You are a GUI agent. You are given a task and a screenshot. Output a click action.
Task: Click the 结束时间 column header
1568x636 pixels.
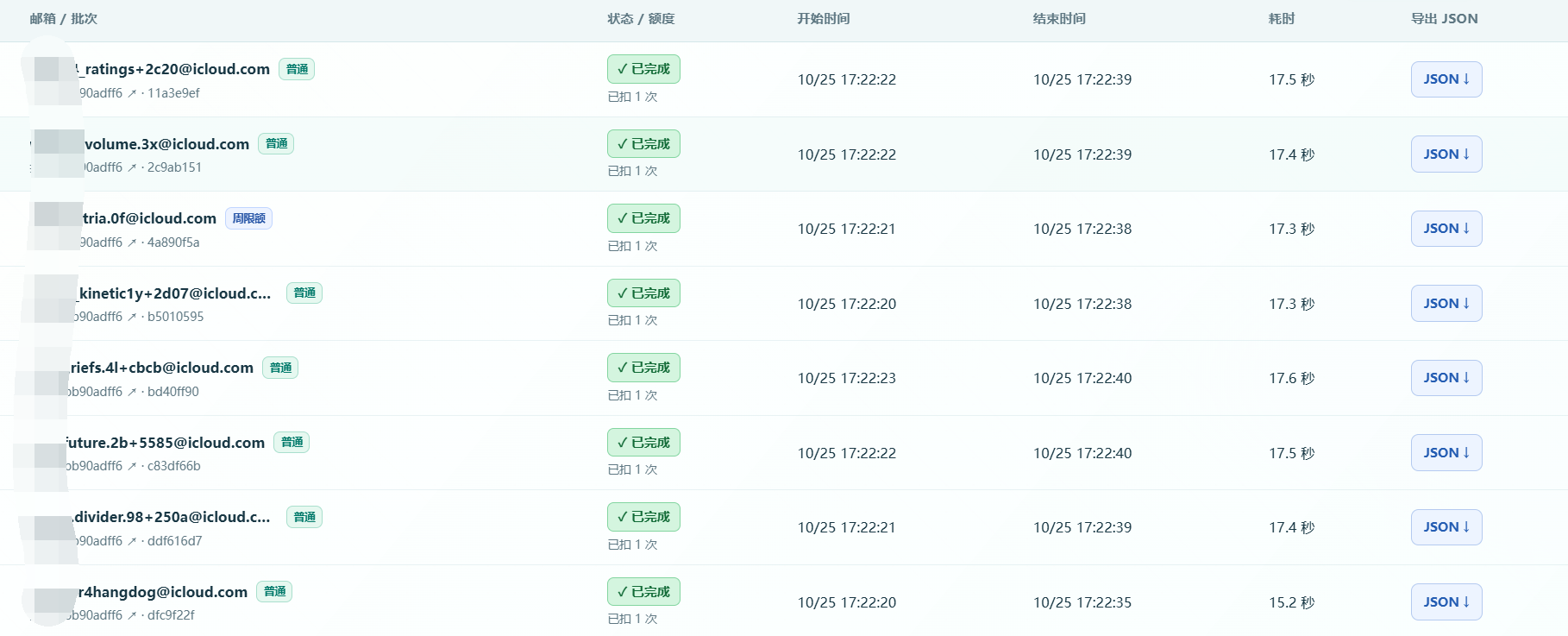click(1059, 19)
